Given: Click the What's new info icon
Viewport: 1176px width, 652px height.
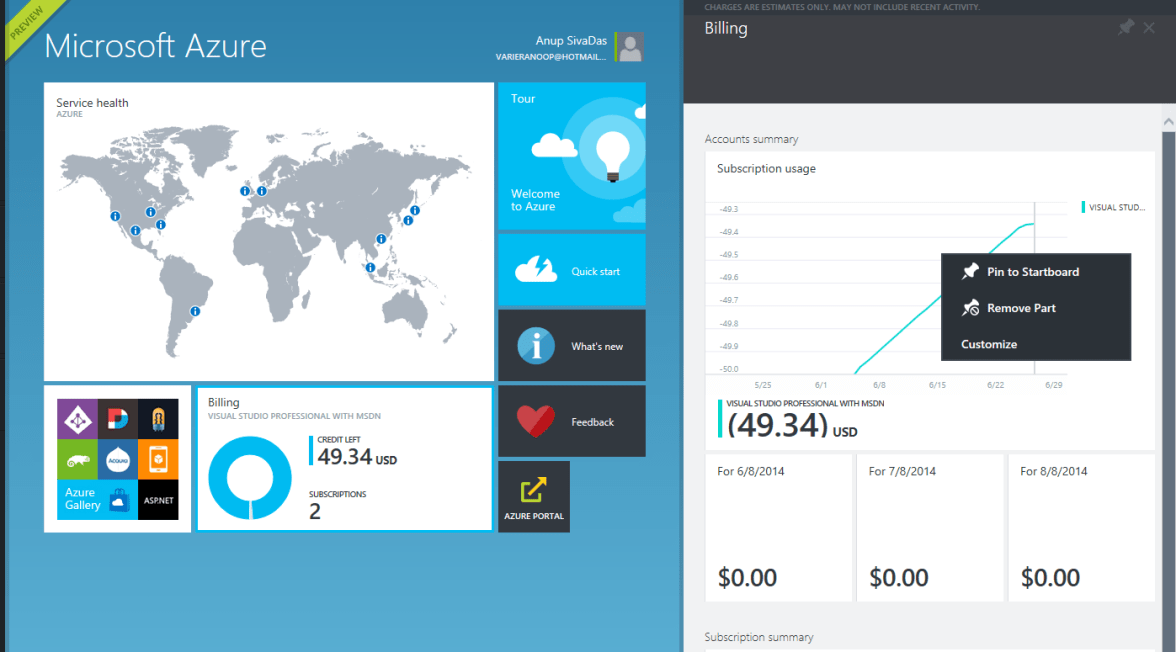Looking at the screenshot, I should [536, 346].
